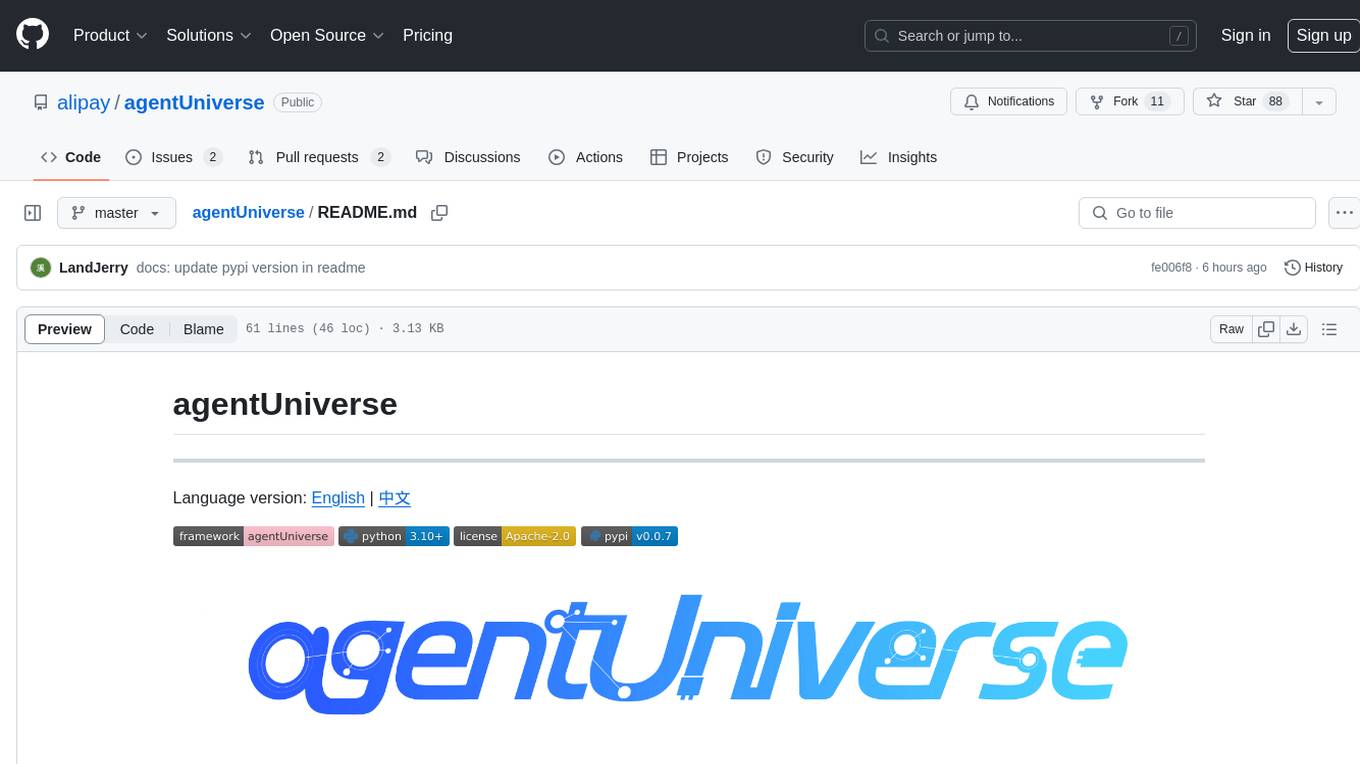Switch to the Code view
This screenshot has width=1360, height=764.
(137, 329)
